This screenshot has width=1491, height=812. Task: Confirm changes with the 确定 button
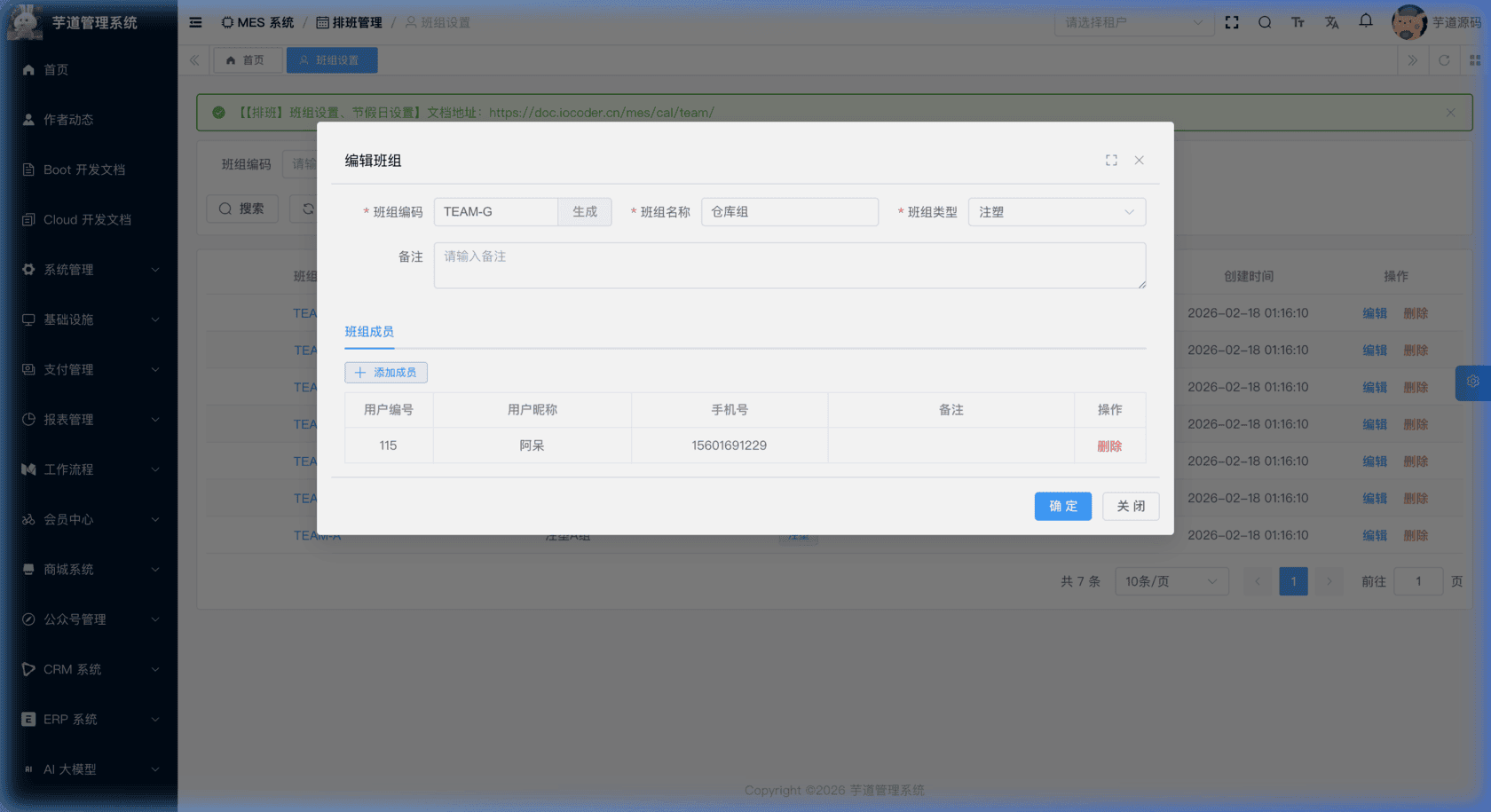(1062, 506)
